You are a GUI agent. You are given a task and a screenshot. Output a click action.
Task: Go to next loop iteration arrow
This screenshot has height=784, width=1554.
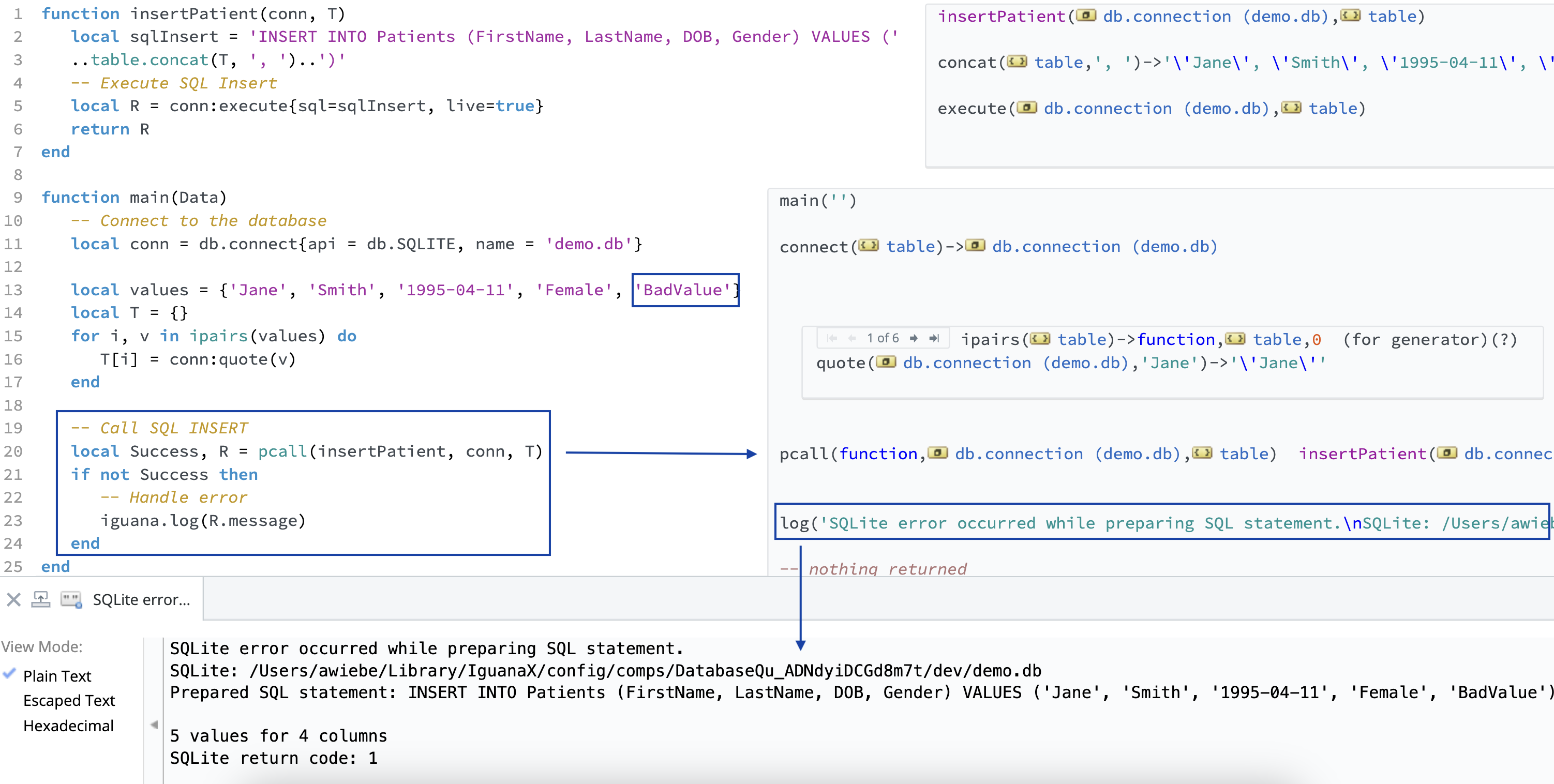[914, 338]
